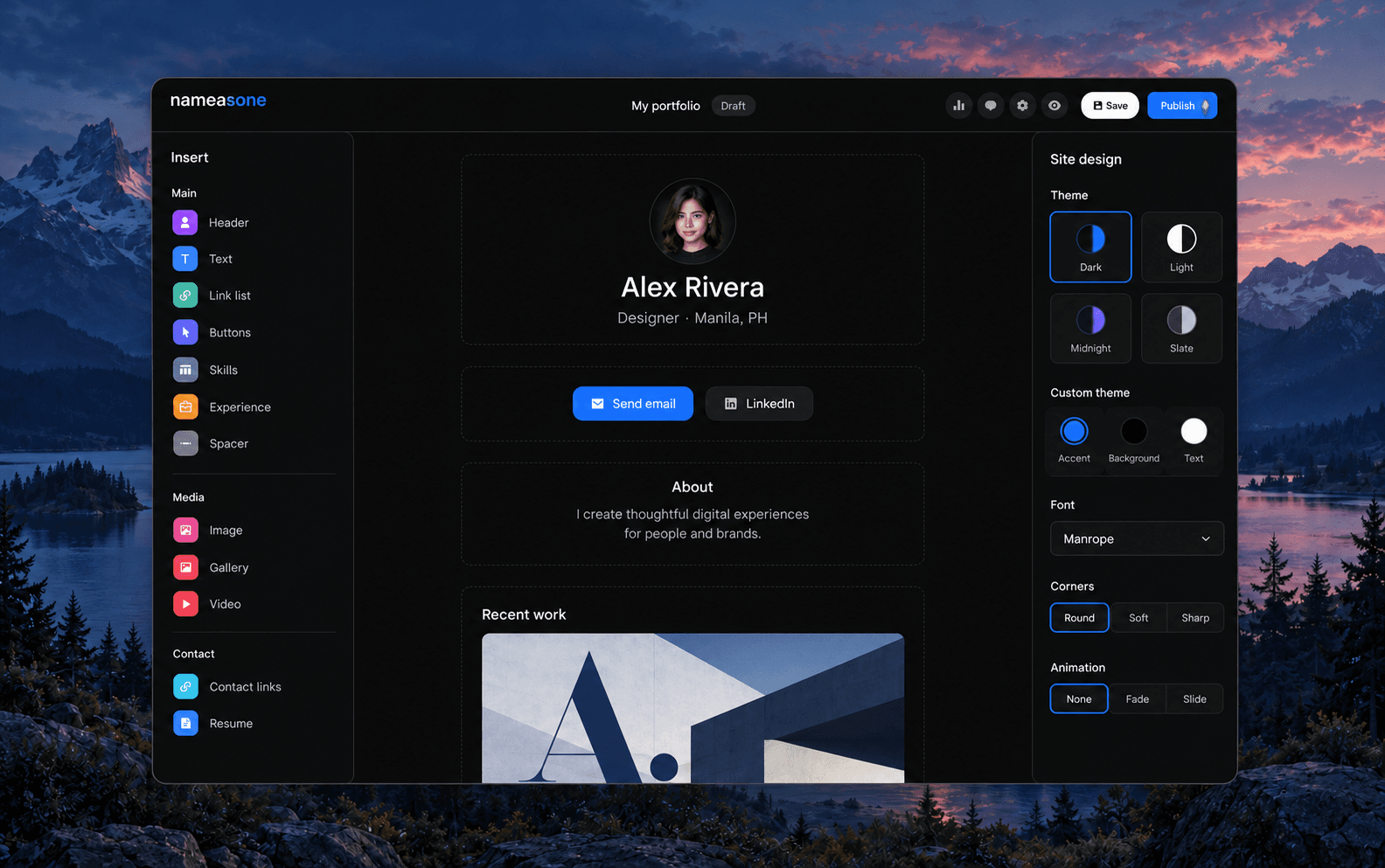Open the Manrope font dropdown
Image resolution: width=1385 pixels, height=868 pixels.
coord(1137,538)
